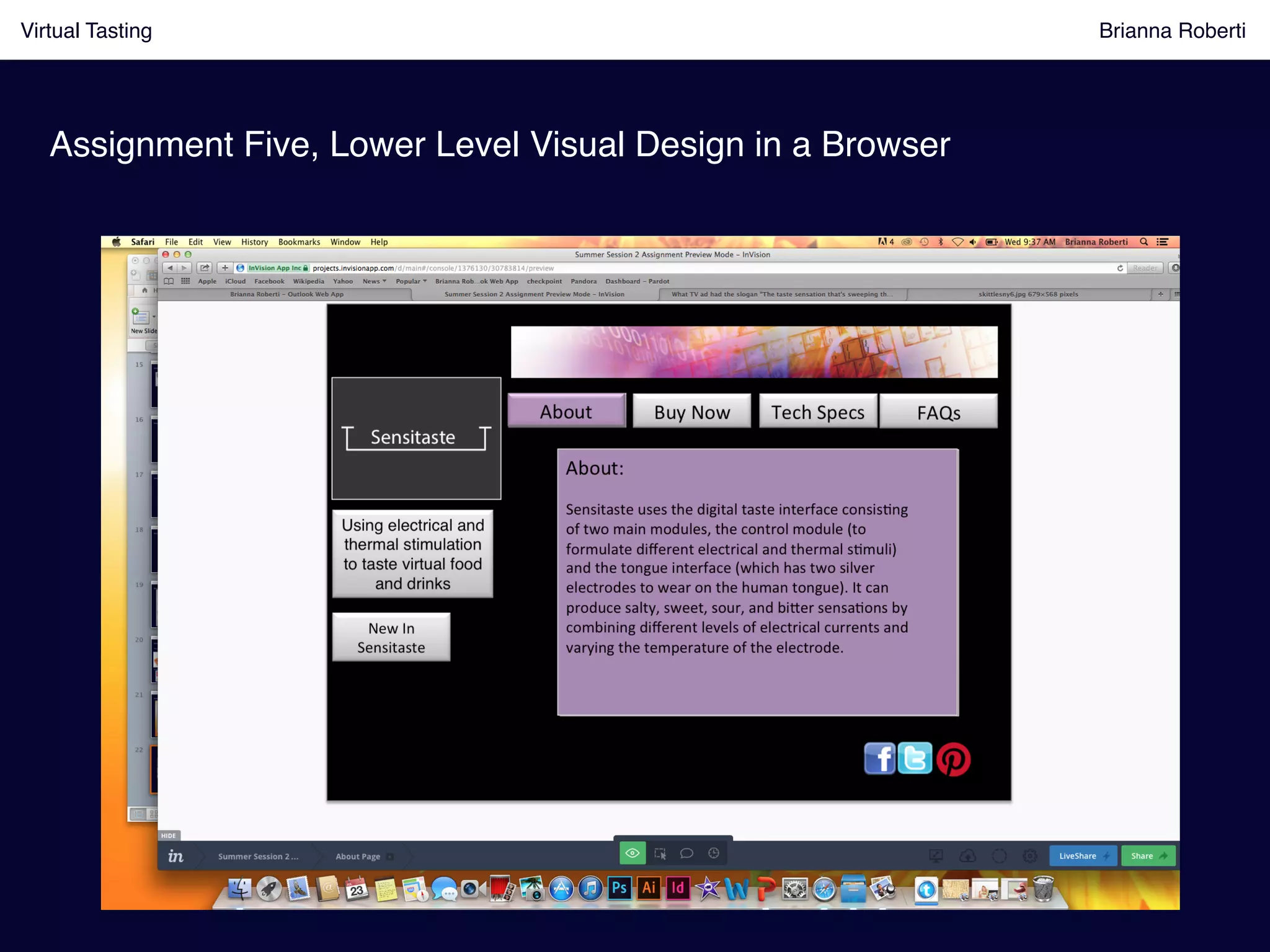Open System Preferences from the dock
The height and width of the screenshot is (952, 1270).
794,889
